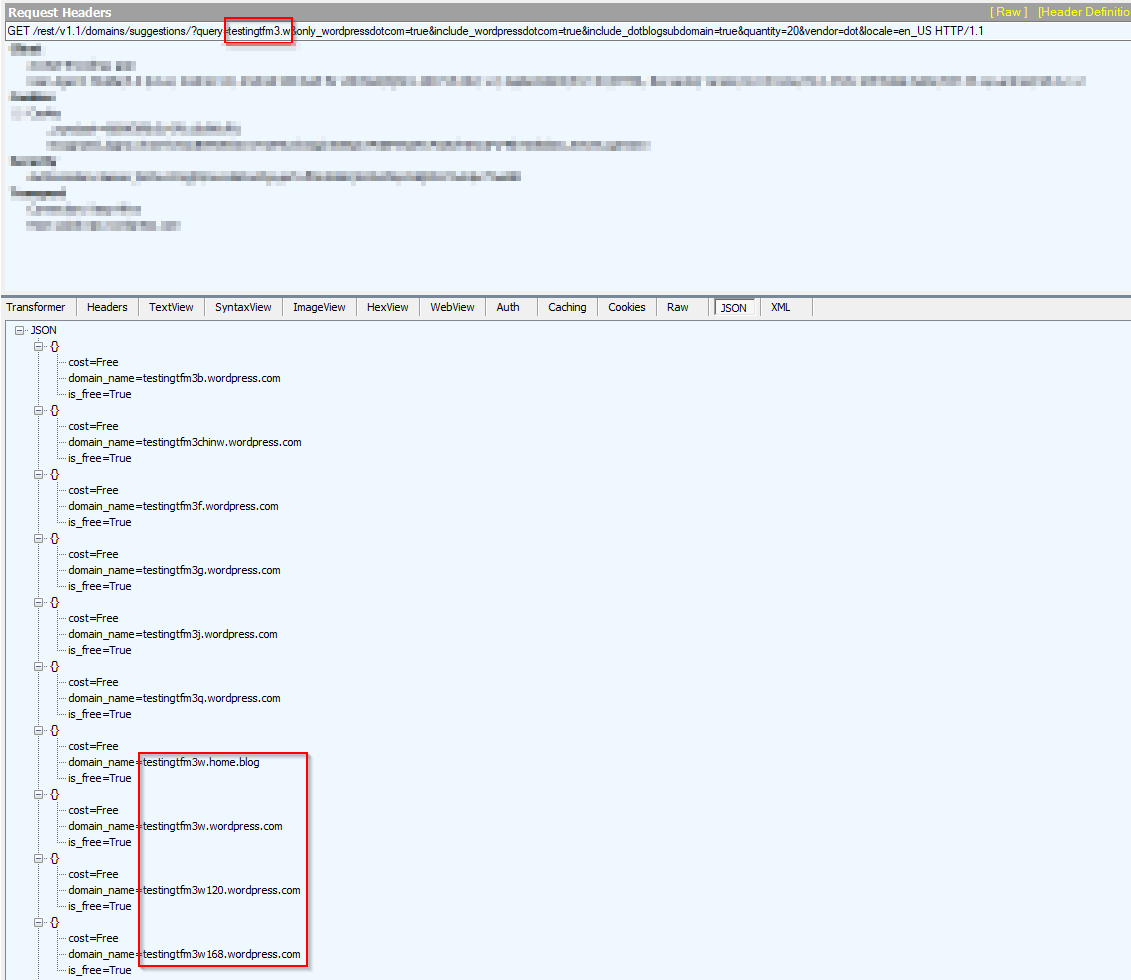
Task: Select is_free=True below testingtfm3j domain row
Action: point(100,650)
